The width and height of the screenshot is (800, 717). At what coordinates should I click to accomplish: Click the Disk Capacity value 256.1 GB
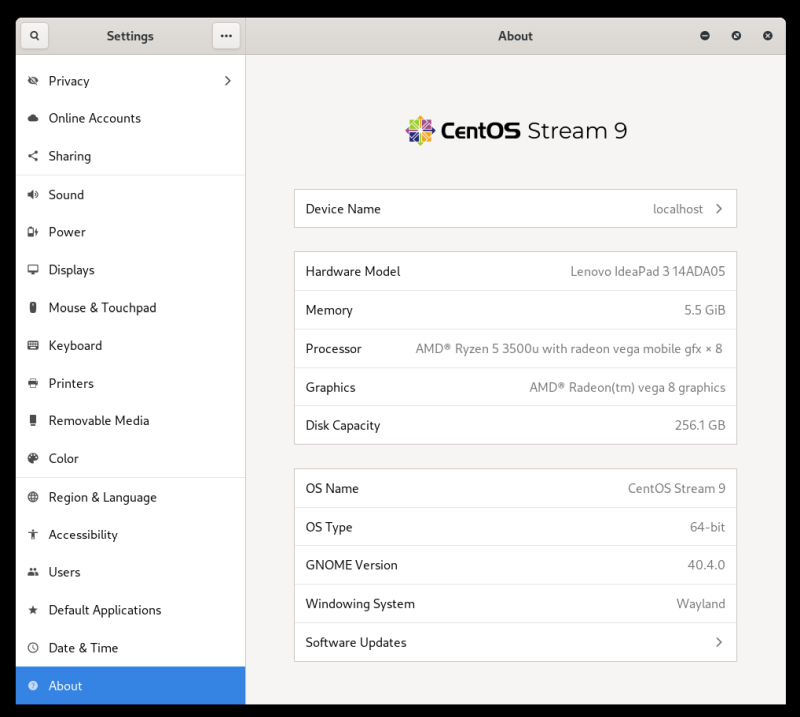pos(700,425)
